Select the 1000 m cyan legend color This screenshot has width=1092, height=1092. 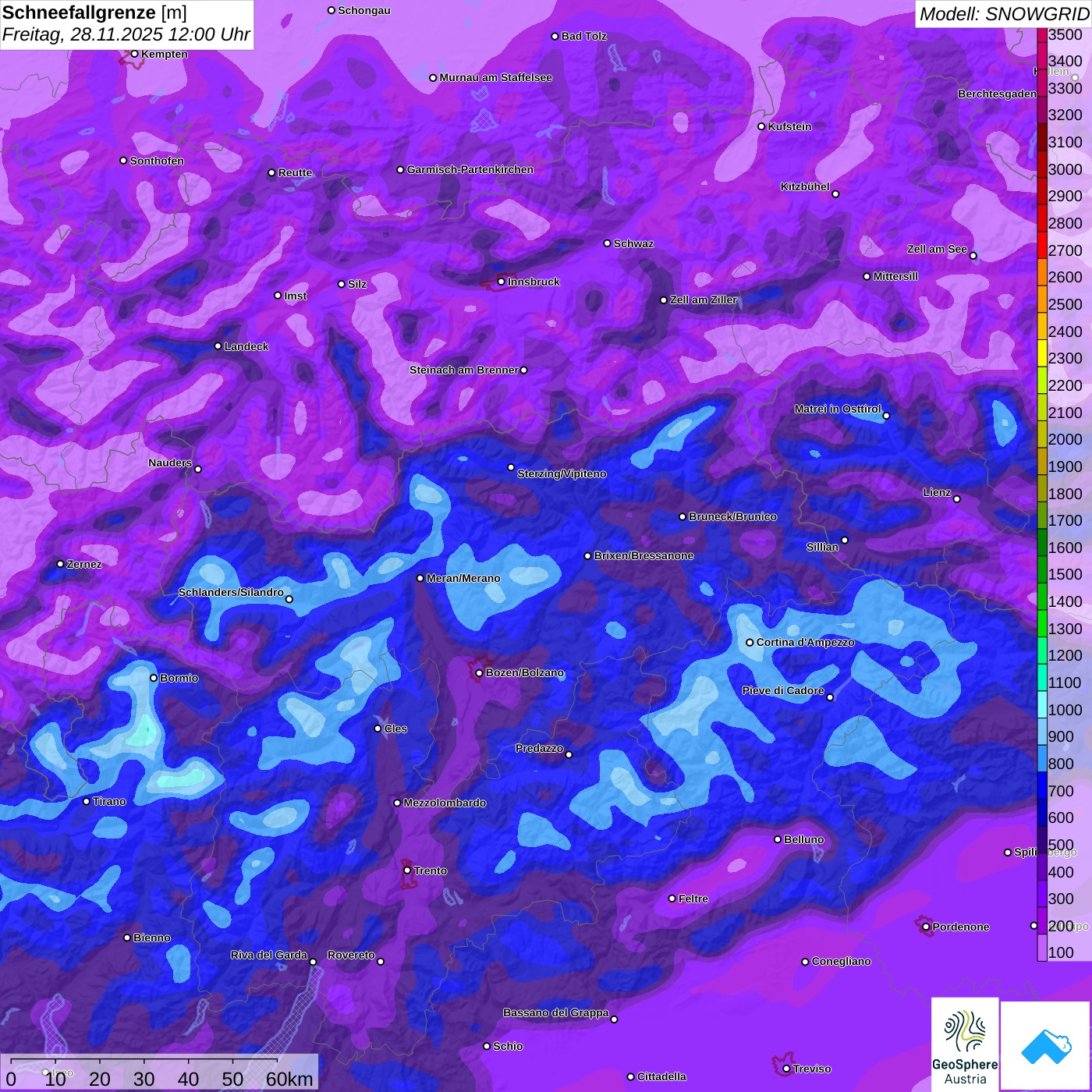pyautogui.click(x=1042, y=704)
